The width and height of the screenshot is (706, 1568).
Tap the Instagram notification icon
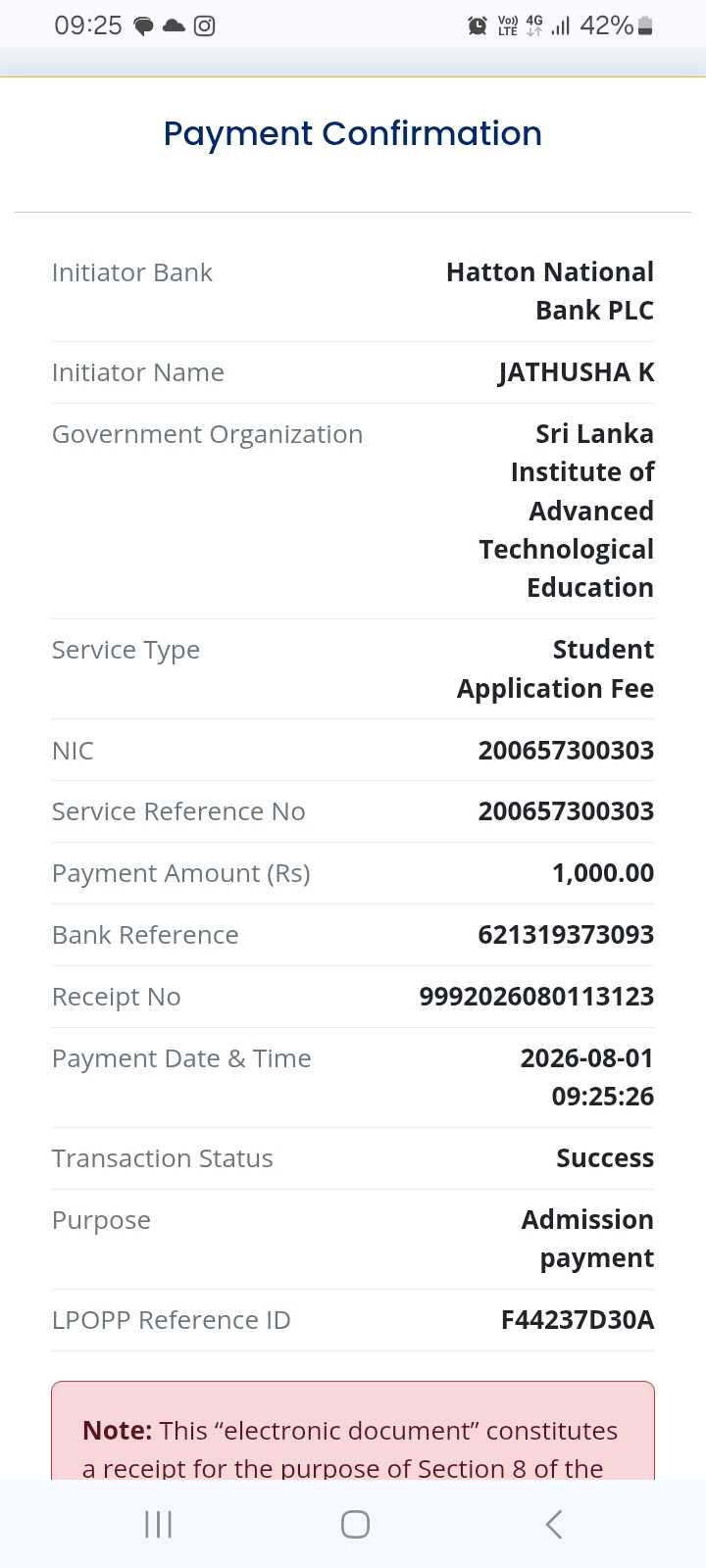click(x=204, y=26)
